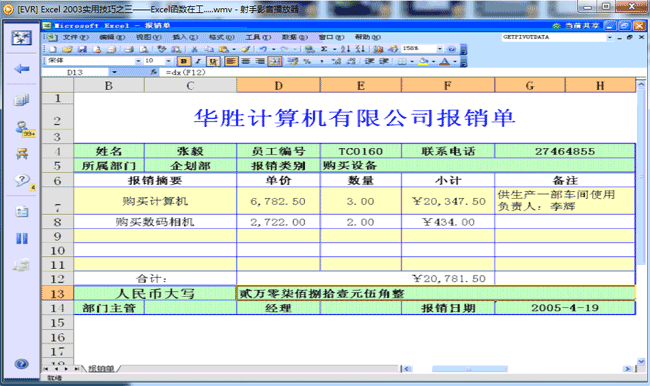Click the Cut scissors icon
The width and height of the screenshot is (650, 386).
coord(194,49)
